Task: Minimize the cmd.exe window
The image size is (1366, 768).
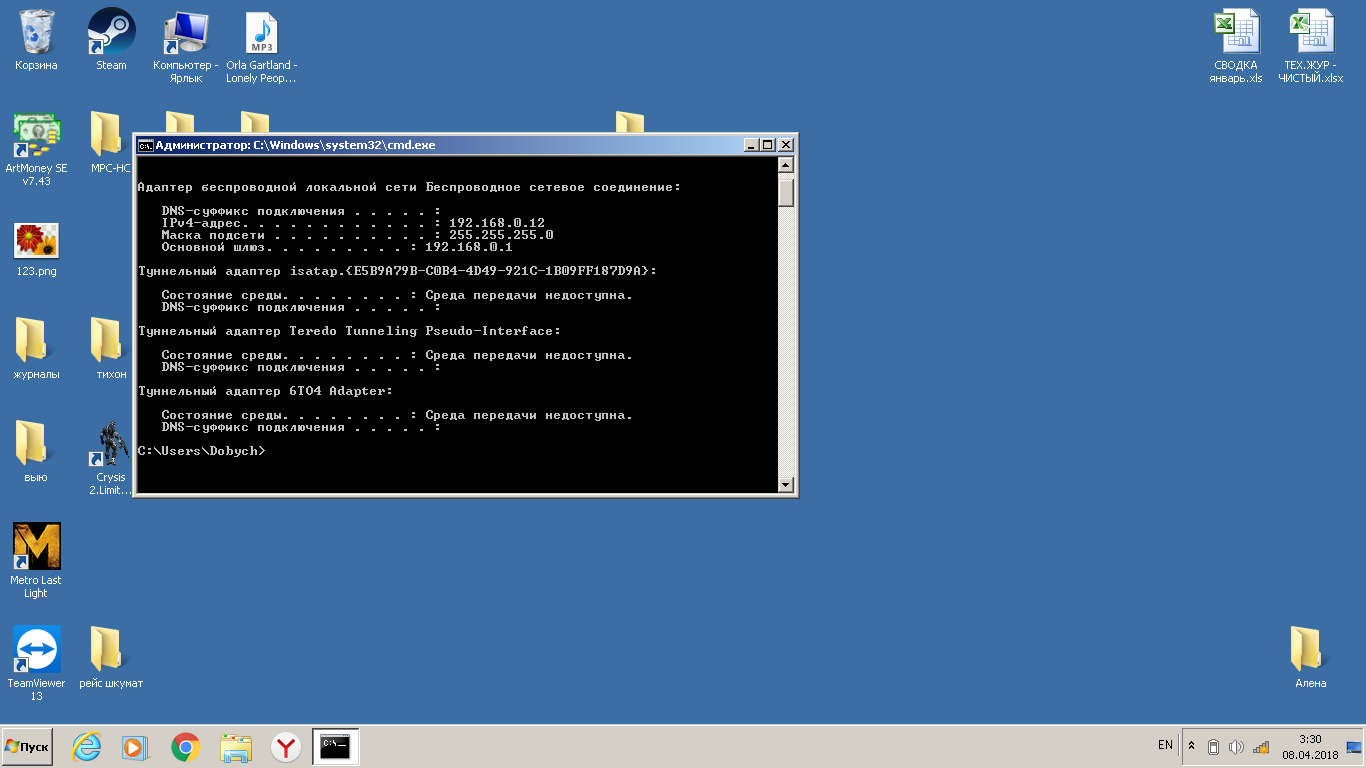Action: pos(752,145)
